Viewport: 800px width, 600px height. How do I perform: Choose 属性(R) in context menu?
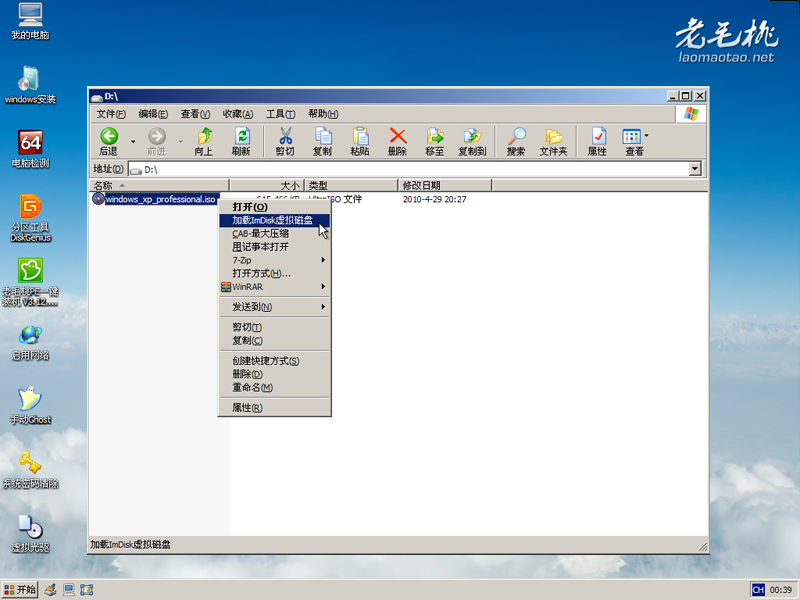[x=274, y=408]
